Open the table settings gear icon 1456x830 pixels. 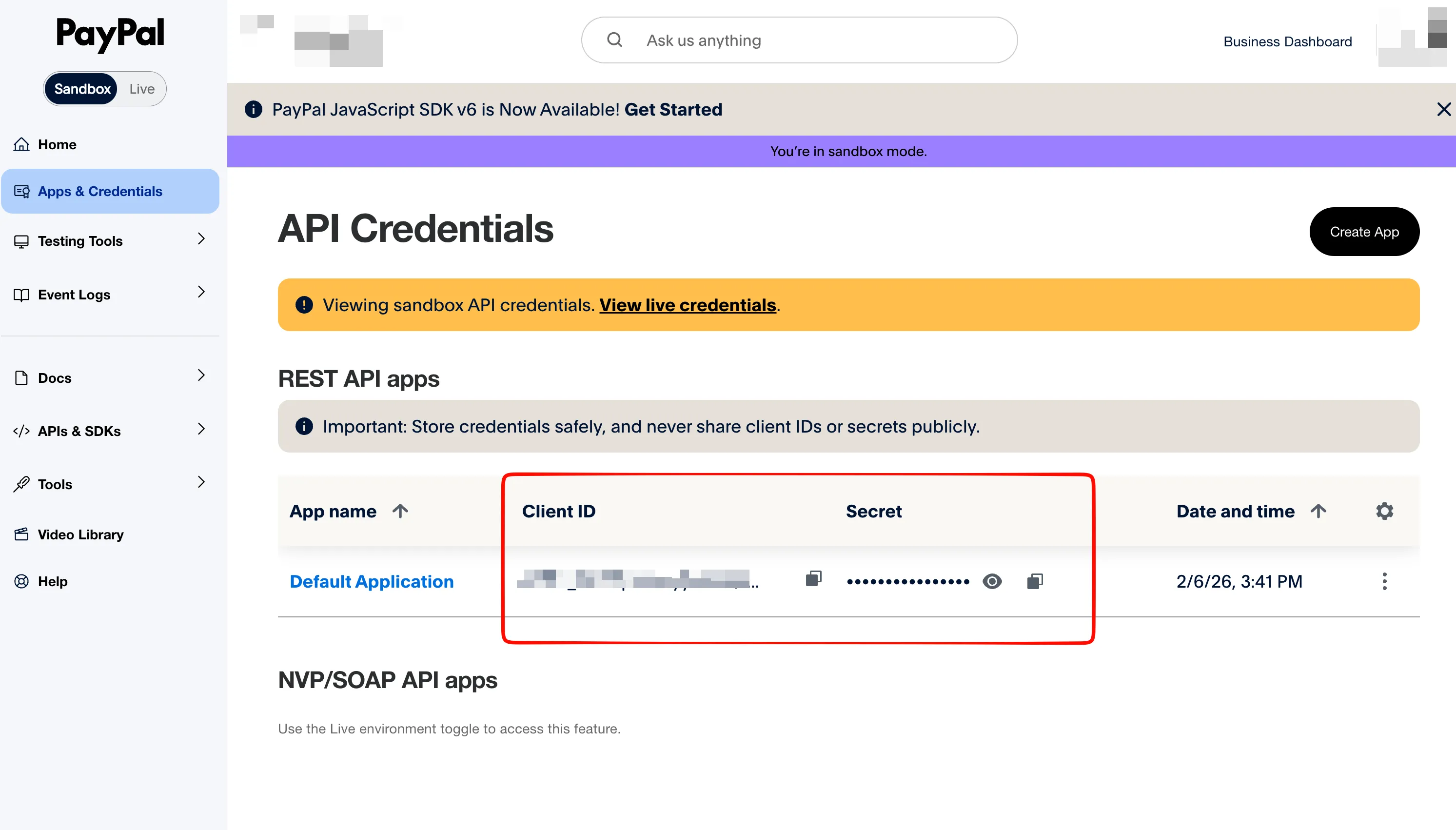click(1385, 511)
